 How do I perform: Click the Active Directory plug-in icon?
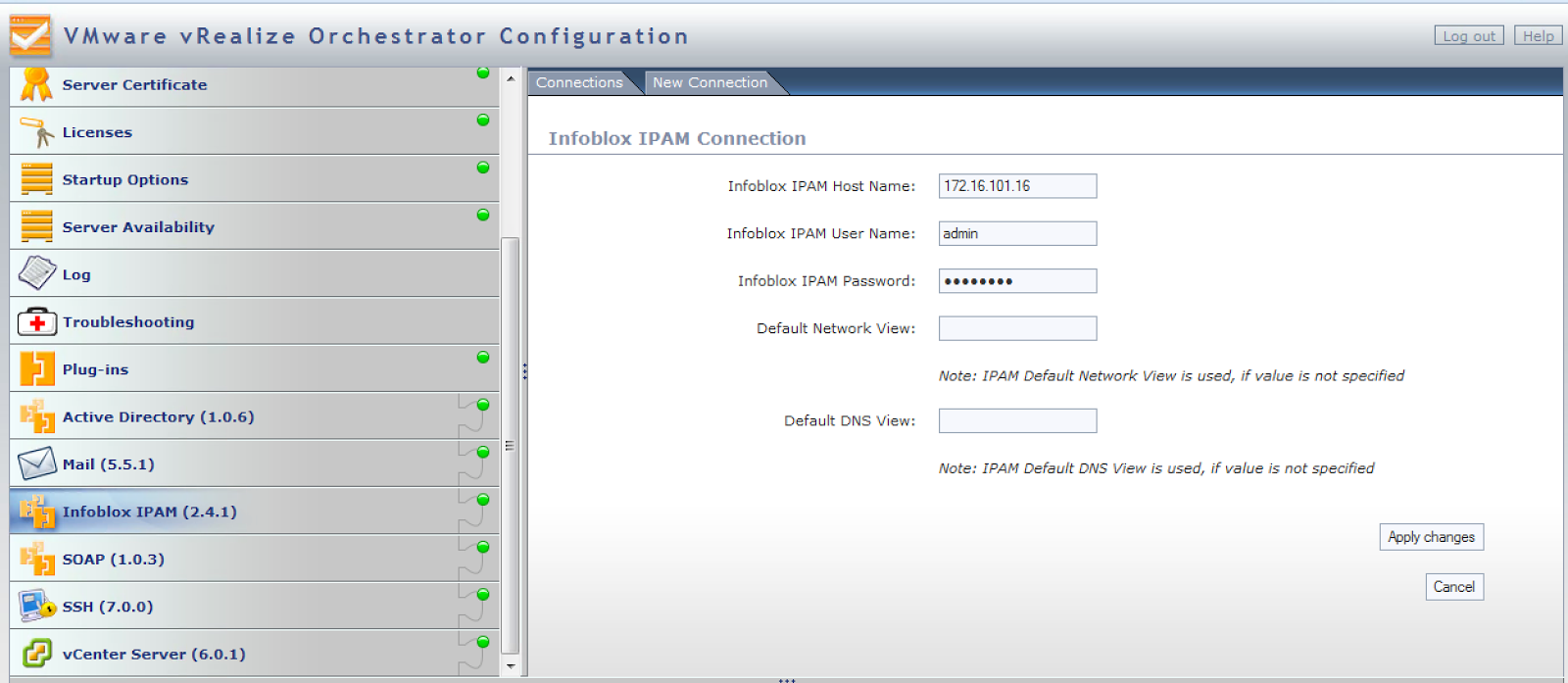tap(36, 416)
